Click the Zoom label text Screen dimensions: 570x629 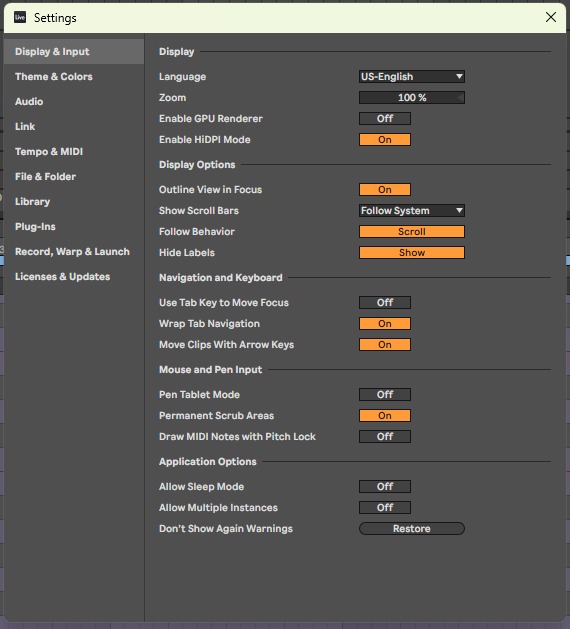(172, 97)
